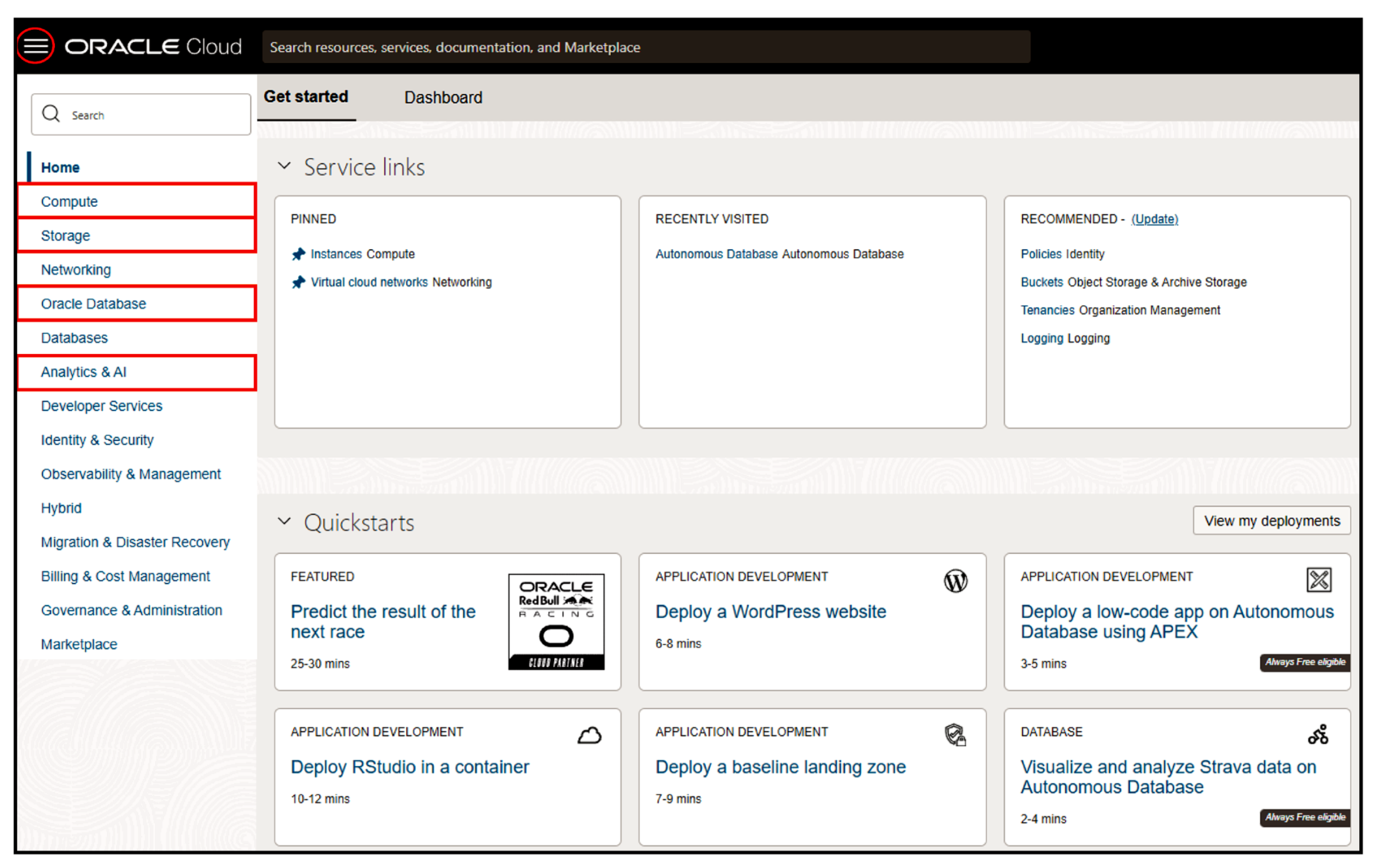Open Deploy a baseline landing zone quickstart

780,767
